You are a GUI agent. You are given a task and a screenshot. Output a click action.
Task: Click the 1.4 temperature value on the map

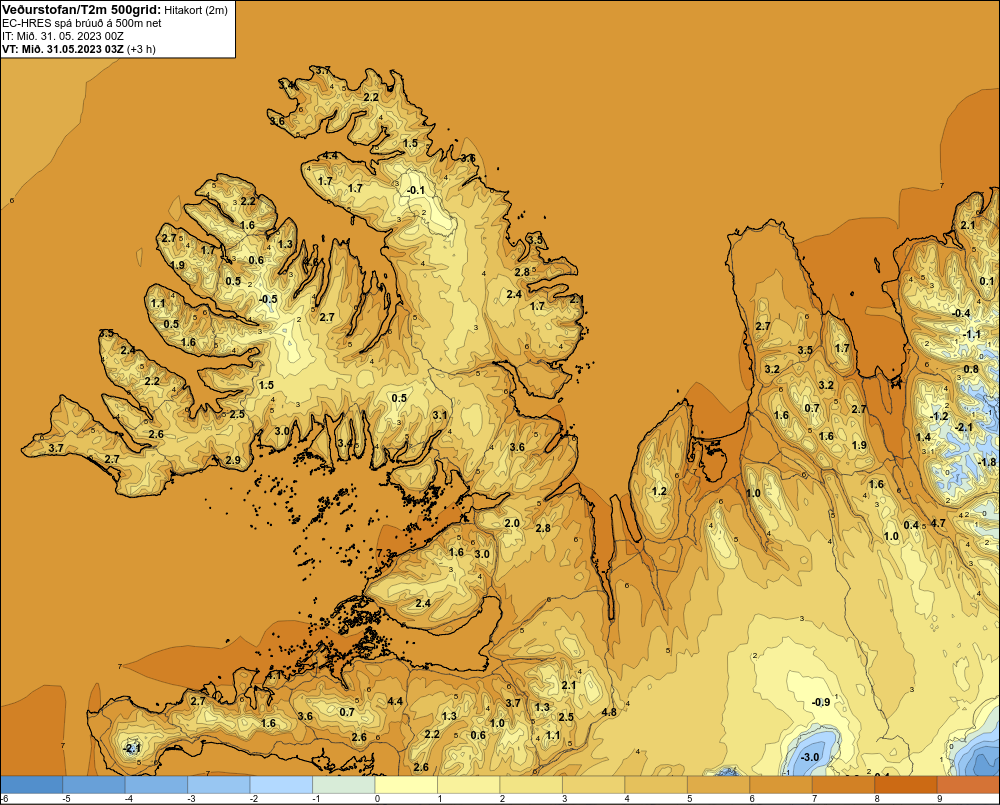click(x=923, y=437)
